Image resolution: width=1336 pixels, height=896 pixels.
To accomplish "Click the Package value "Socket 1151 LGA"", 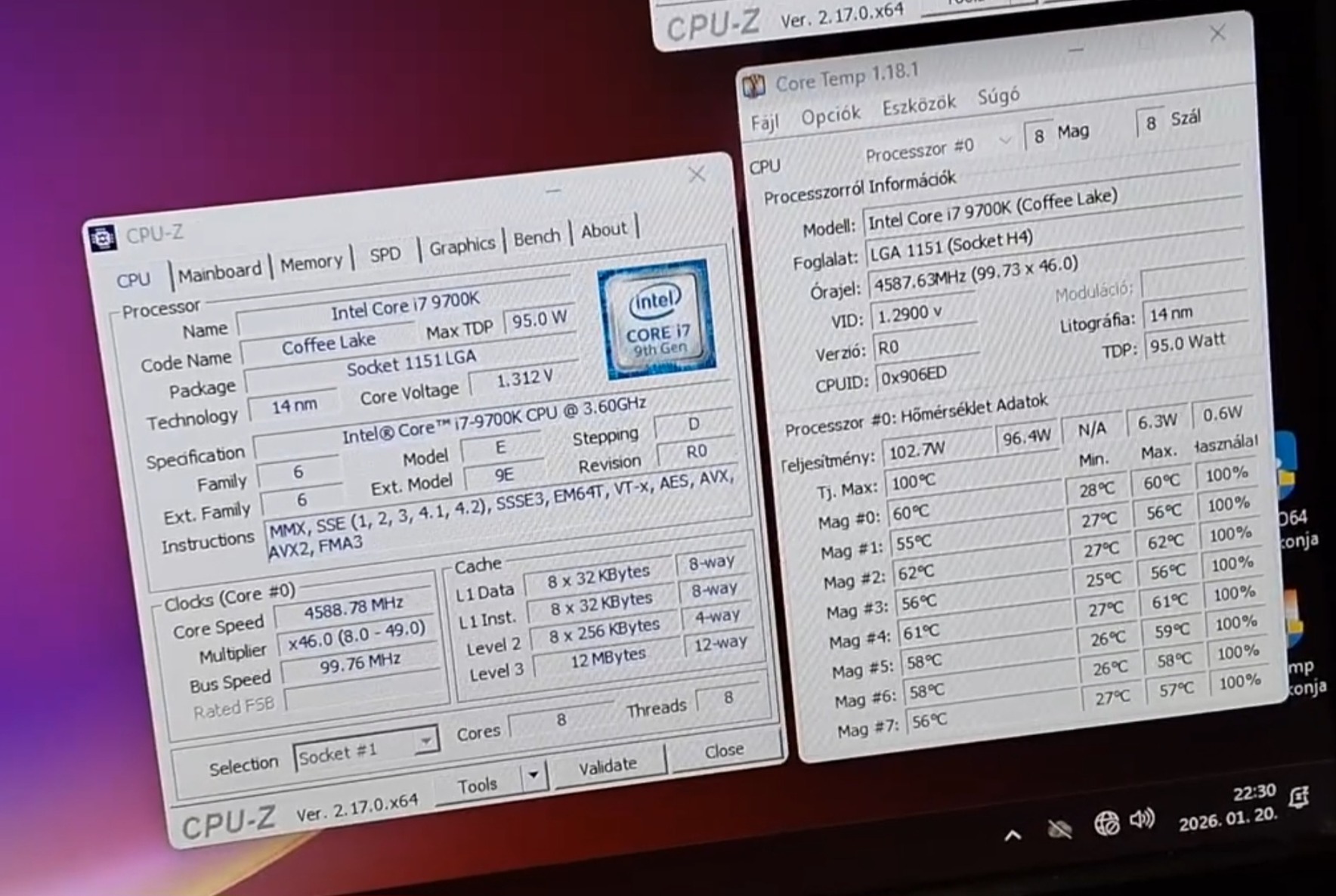I will (411, 363).
